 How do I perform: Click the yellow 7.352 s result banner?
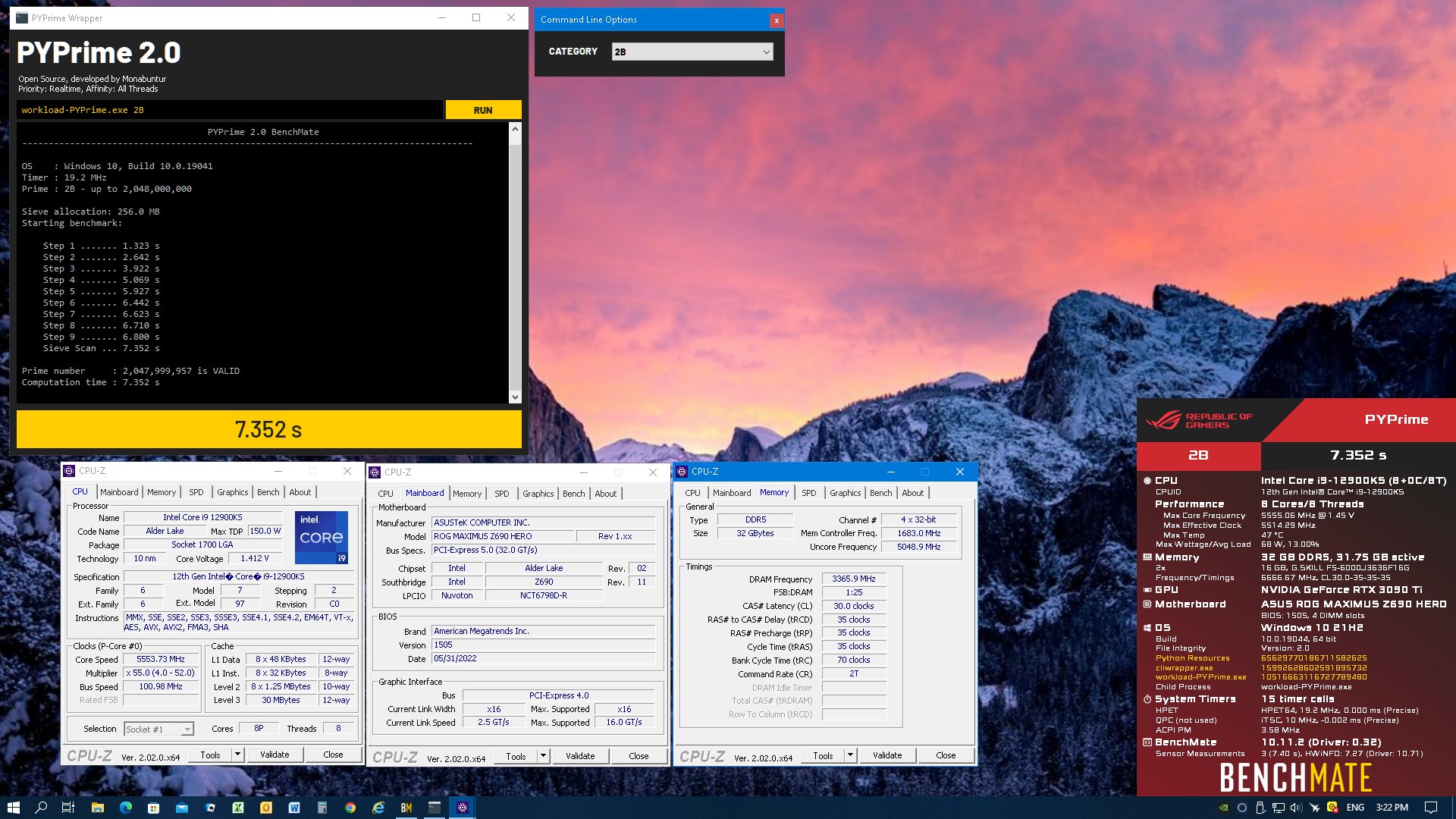pos(269,429)
